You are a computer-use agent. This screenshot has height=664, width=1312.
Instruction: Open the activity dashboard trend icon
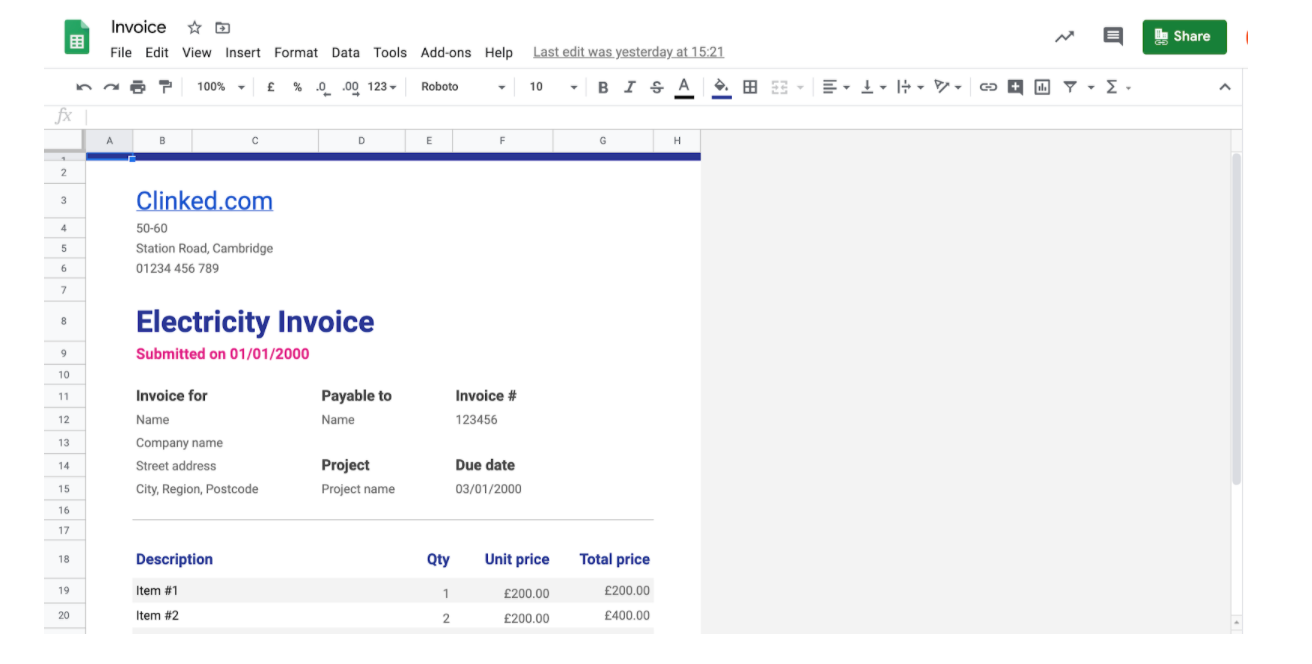[x=1064, y=37]
